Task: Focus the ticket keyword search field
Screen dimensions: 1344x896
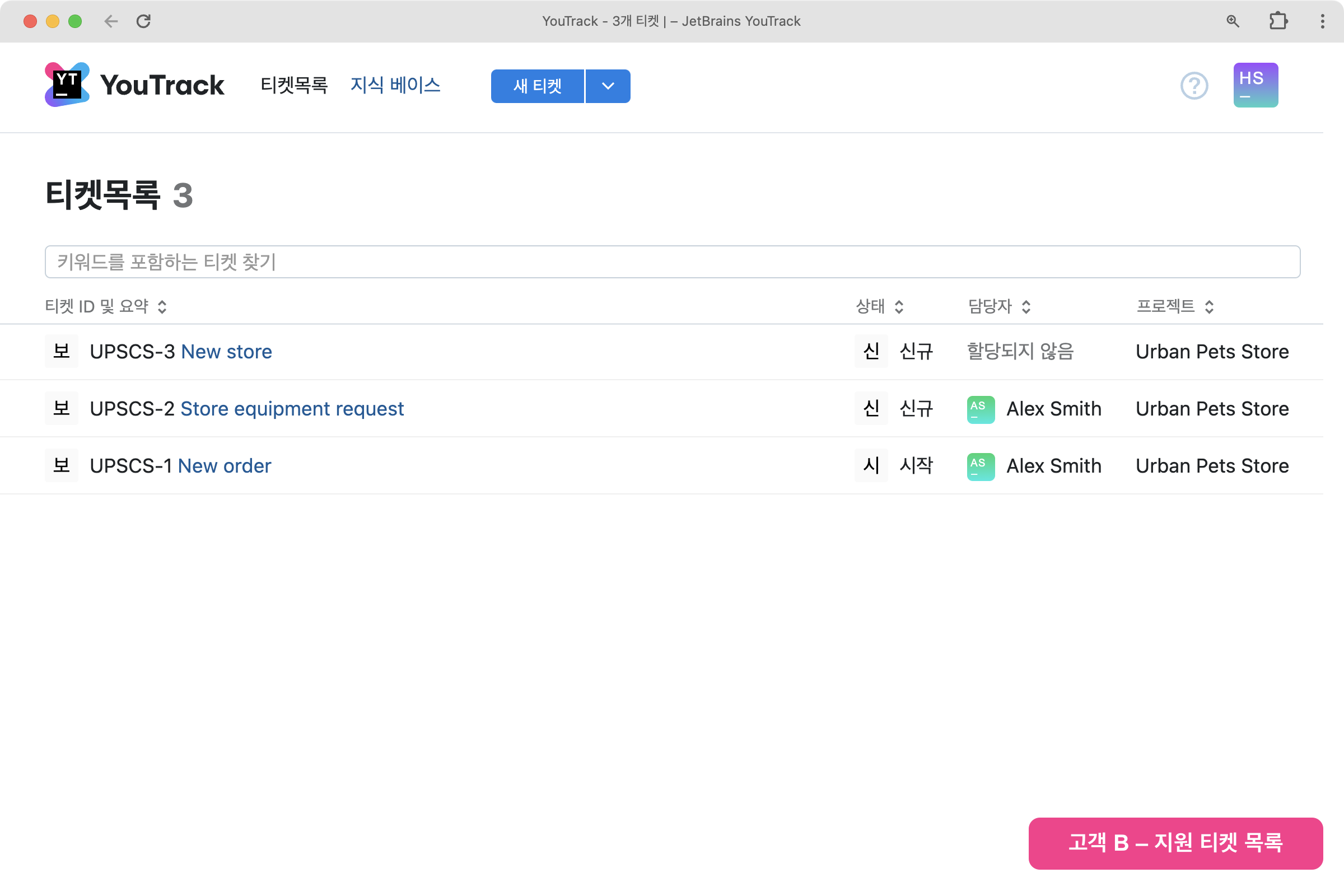Action: (672, 262)
